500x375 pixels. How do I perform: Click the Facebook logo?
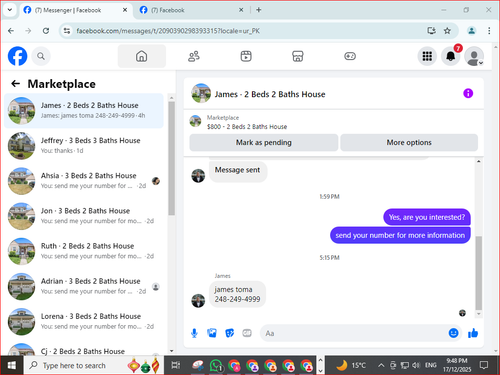tap(17, 56)
